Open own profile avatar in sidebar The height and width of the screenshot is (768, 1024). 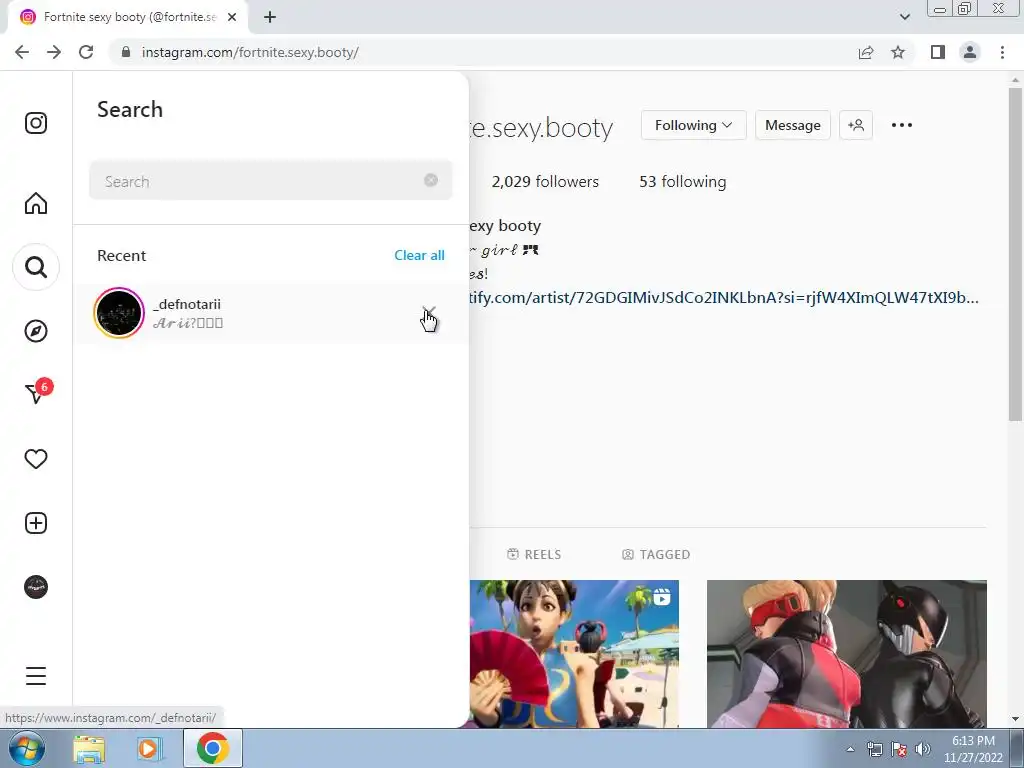coord(36,587)
